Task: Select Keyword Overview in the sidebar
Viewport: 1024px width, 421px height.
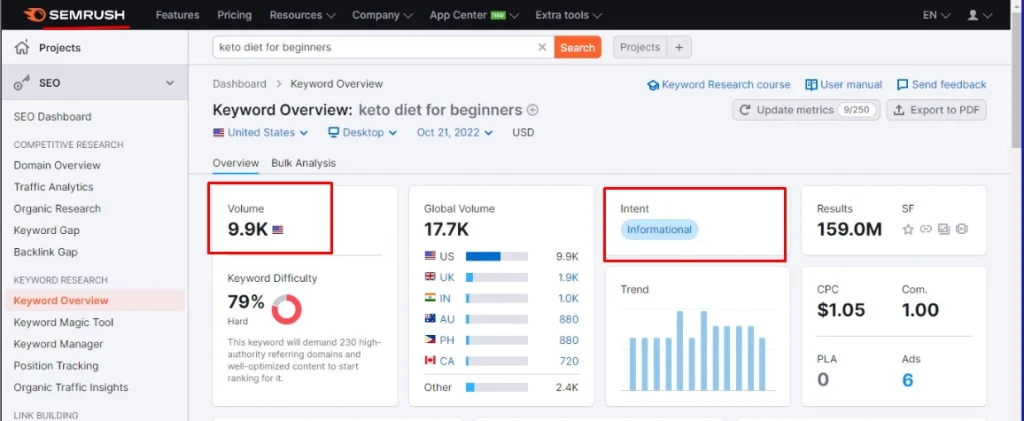Action: pos(61,301)
